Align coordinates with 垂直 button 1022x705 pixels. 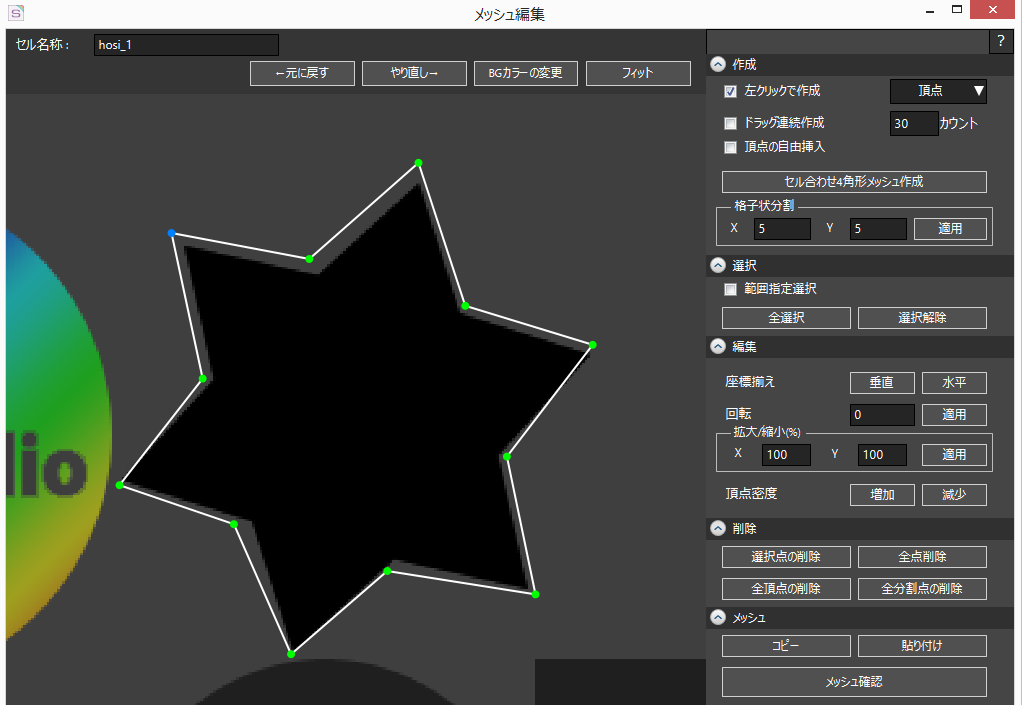[882, 383]
